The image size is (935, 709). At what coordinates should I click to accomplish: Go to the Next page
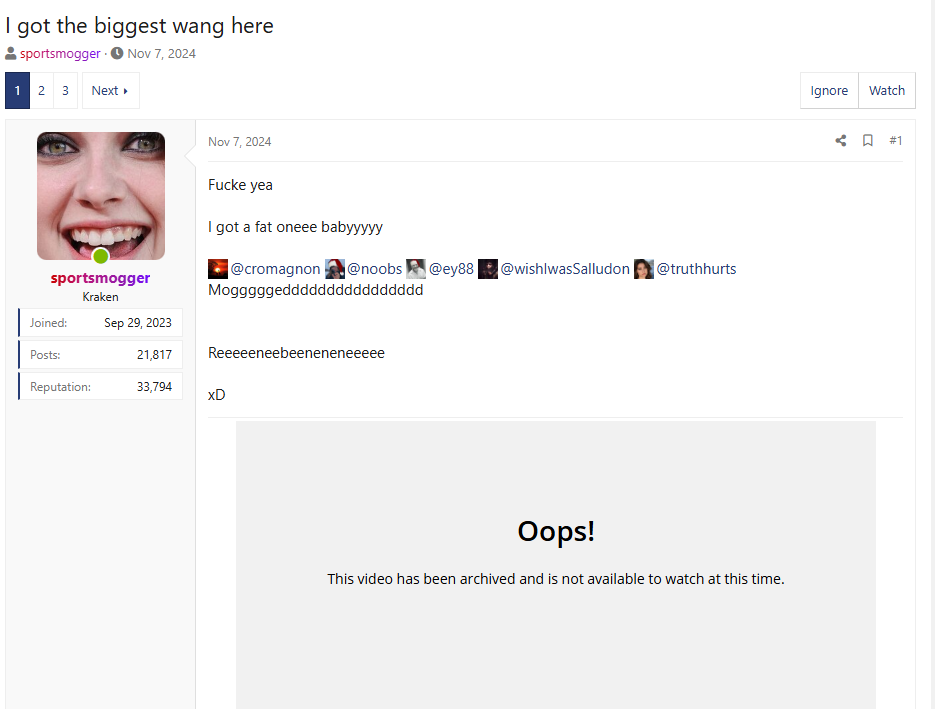[x=110, y=91]
